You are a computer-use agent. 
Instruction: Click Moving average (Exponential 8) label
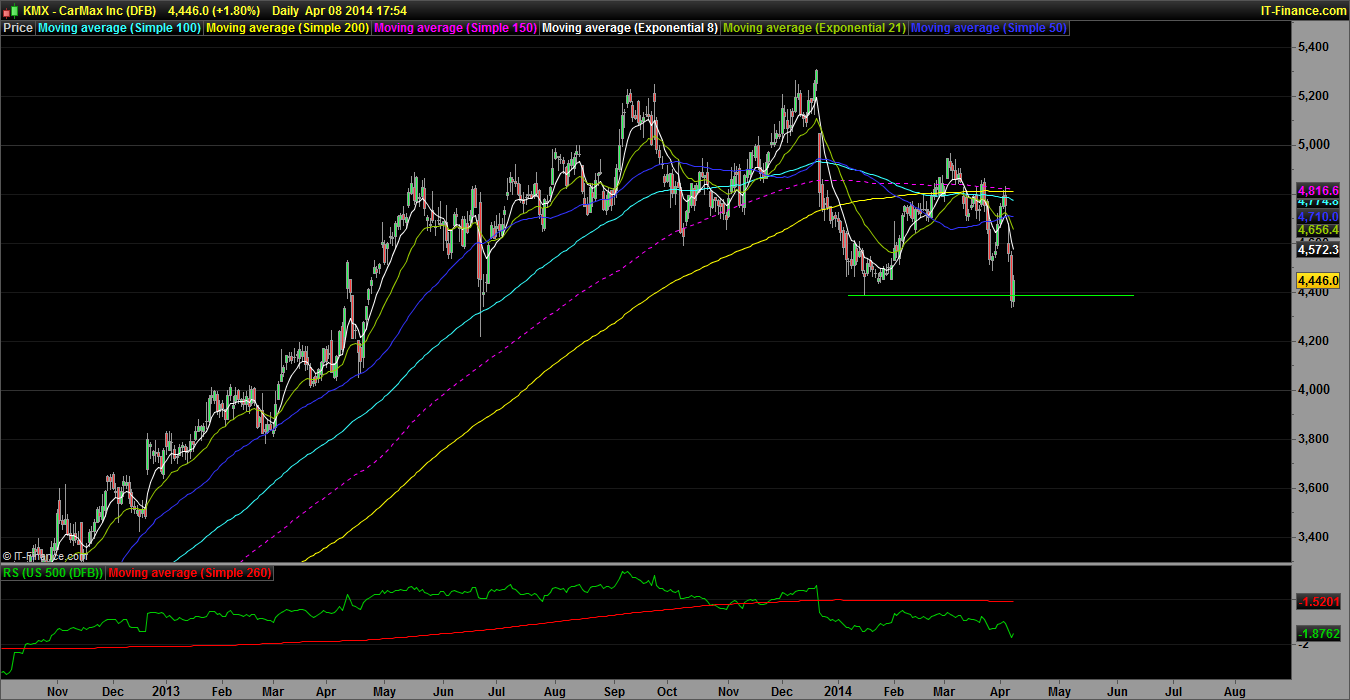[629, 28]
